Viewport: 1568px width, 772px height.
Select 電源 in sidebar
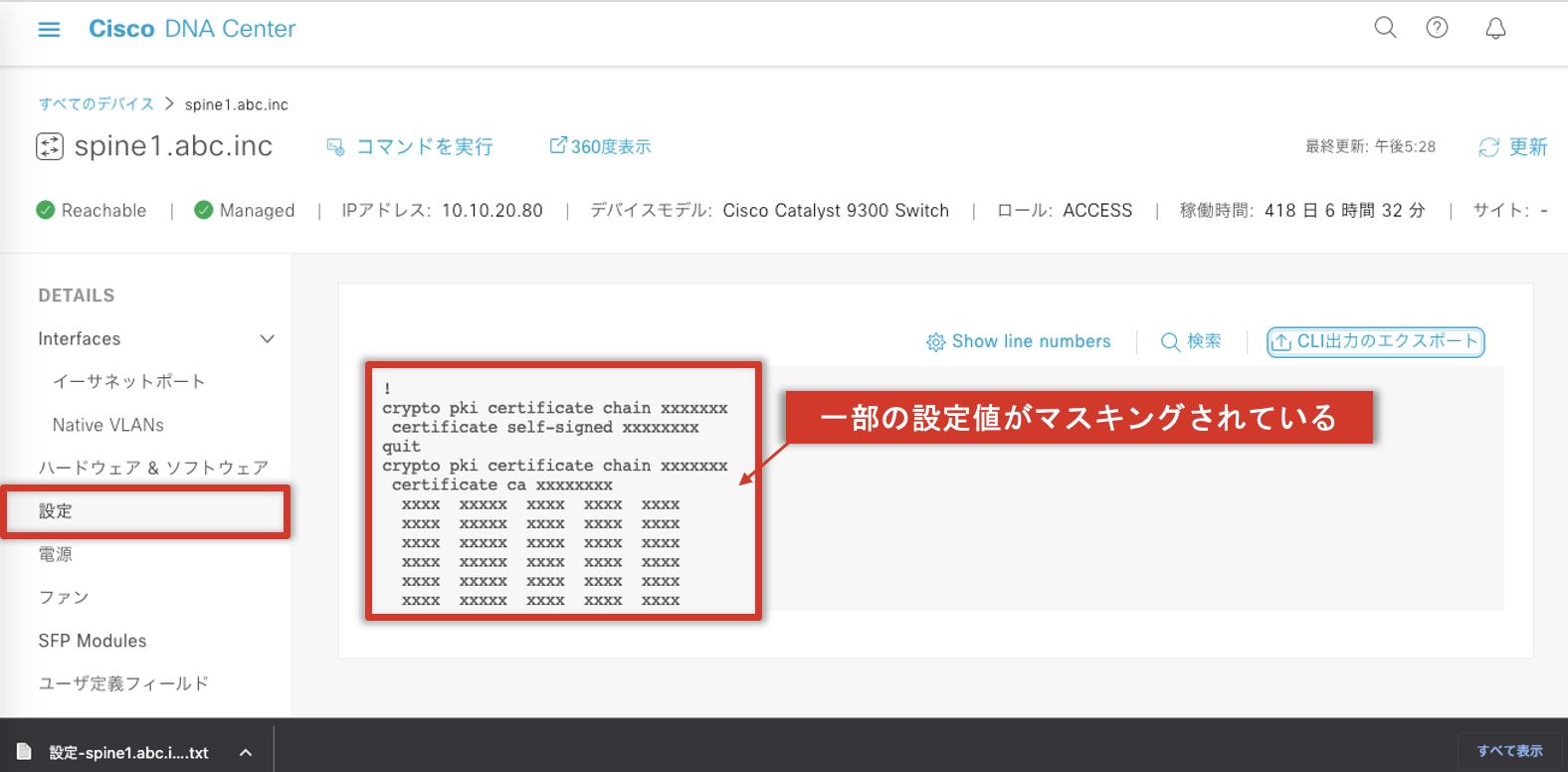[x=56, y=554]
